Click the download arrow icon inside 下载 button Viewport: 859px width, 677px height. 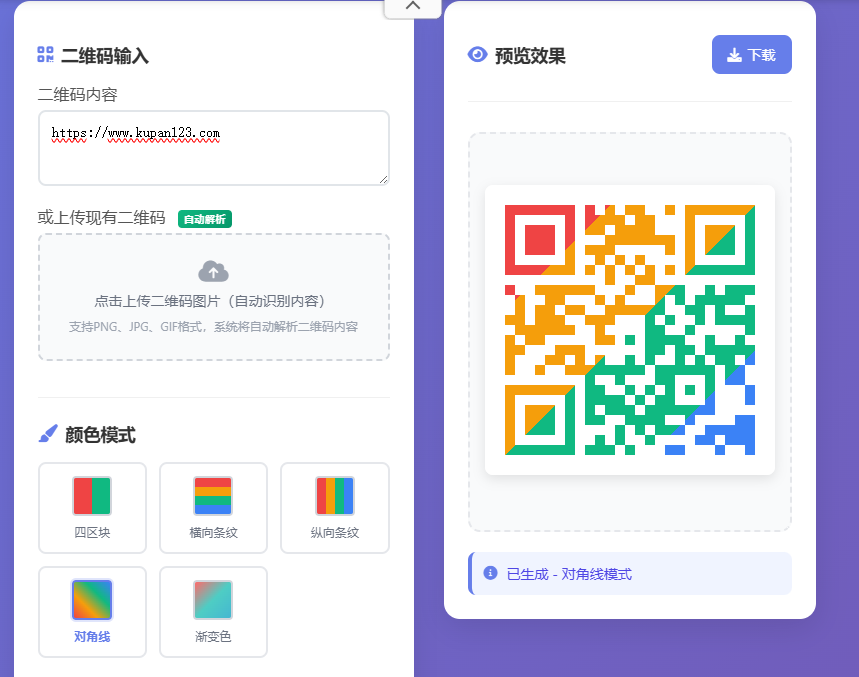[733, 54]
